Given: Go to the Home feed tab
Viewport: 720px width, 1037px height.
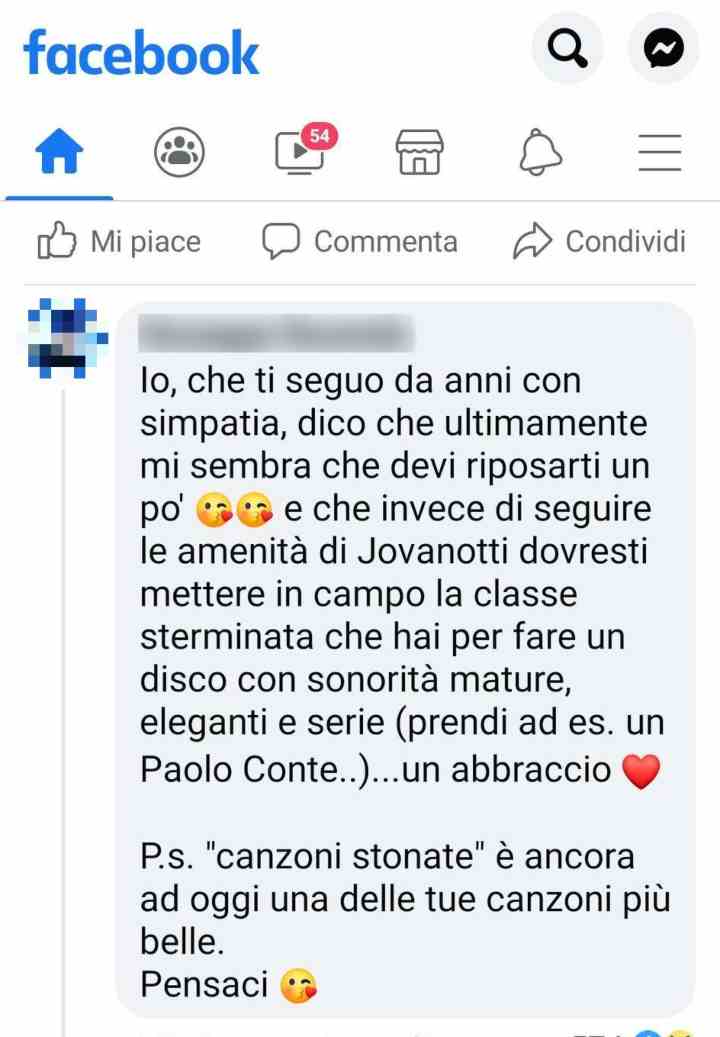Looking at the screenshot, I should tap(60, 151).
